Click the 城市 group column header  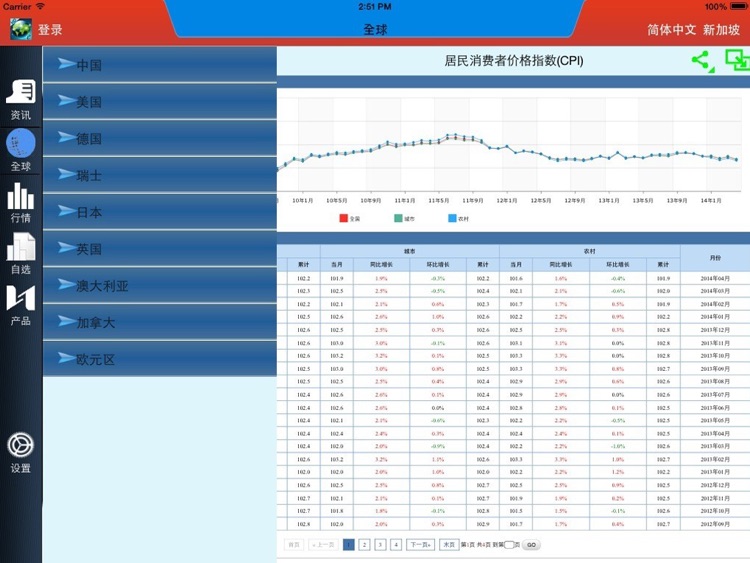pyautogui.click(x=410, y=251)
